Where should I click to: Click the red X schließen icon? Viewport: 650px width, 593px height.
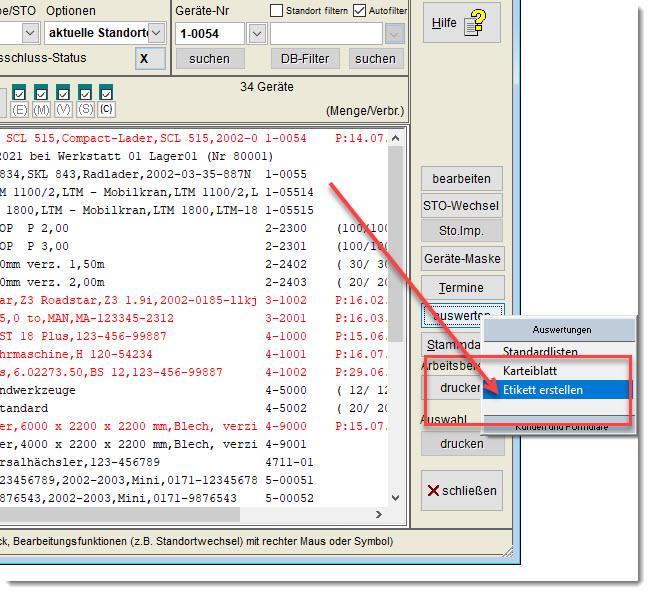[x=434, y=491]
